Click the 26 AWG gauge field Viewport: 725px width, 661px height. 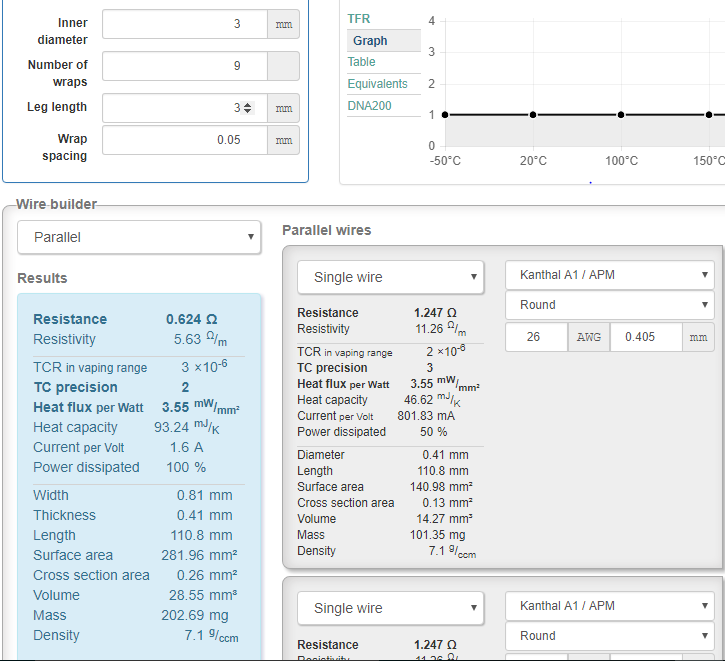pyautogui.click(x=536, y=337)
